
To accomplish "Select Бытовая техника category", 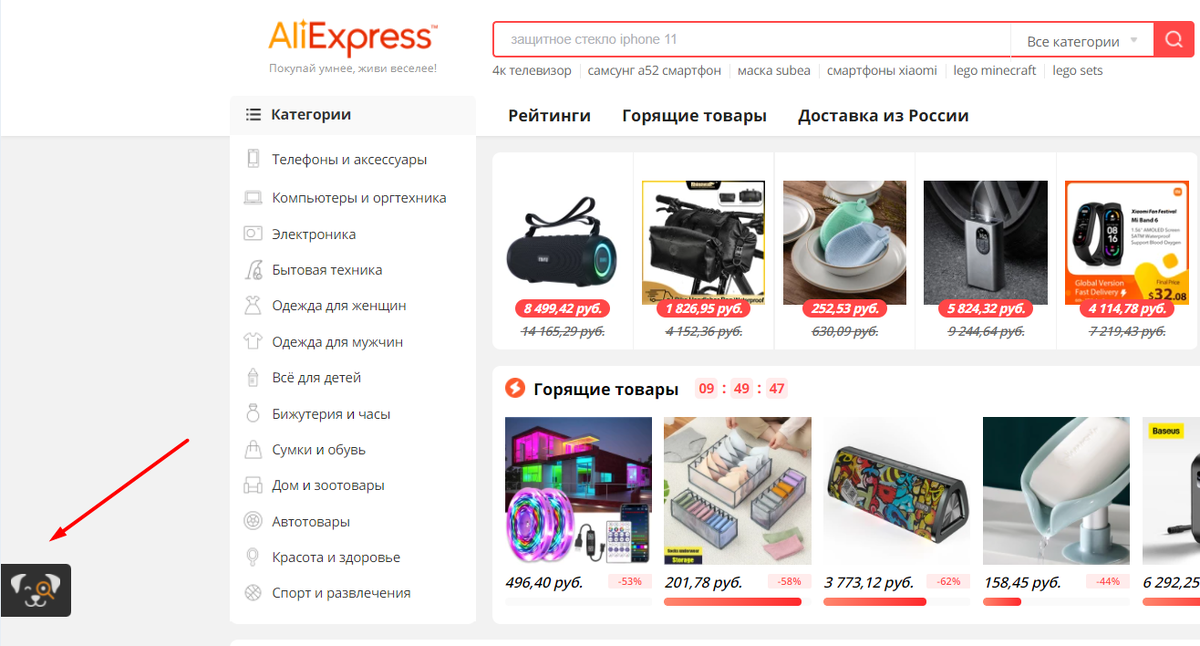I will (327, 270).
